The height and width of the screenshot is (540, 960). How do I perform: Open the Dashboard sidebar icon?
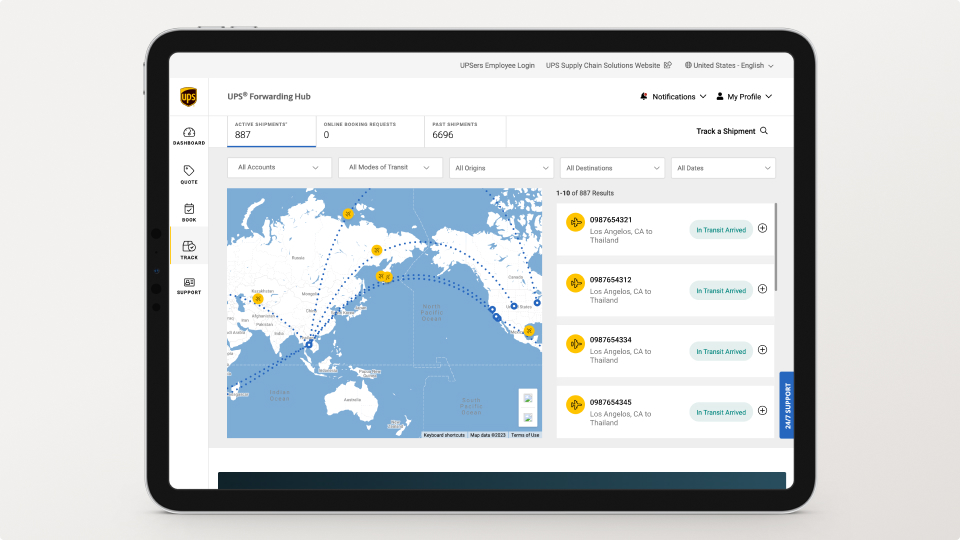tap(188, 133)
